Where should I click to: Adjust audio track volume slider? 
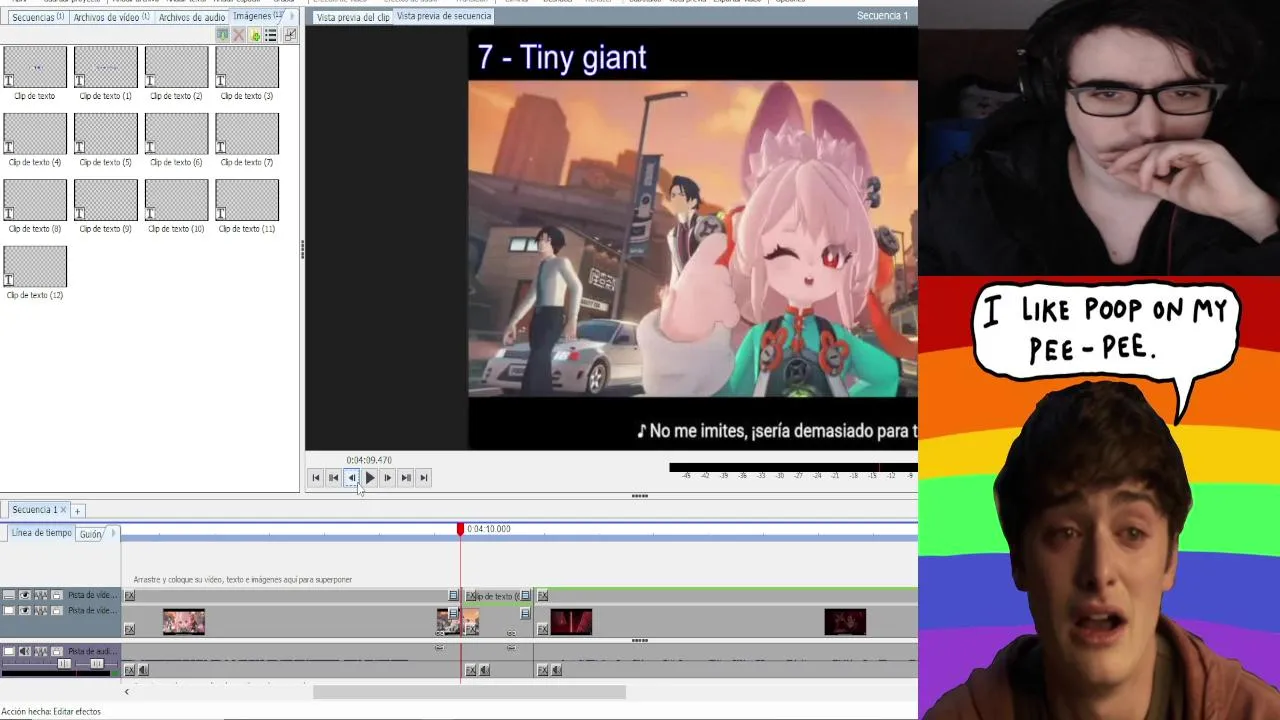coord(64,664)
